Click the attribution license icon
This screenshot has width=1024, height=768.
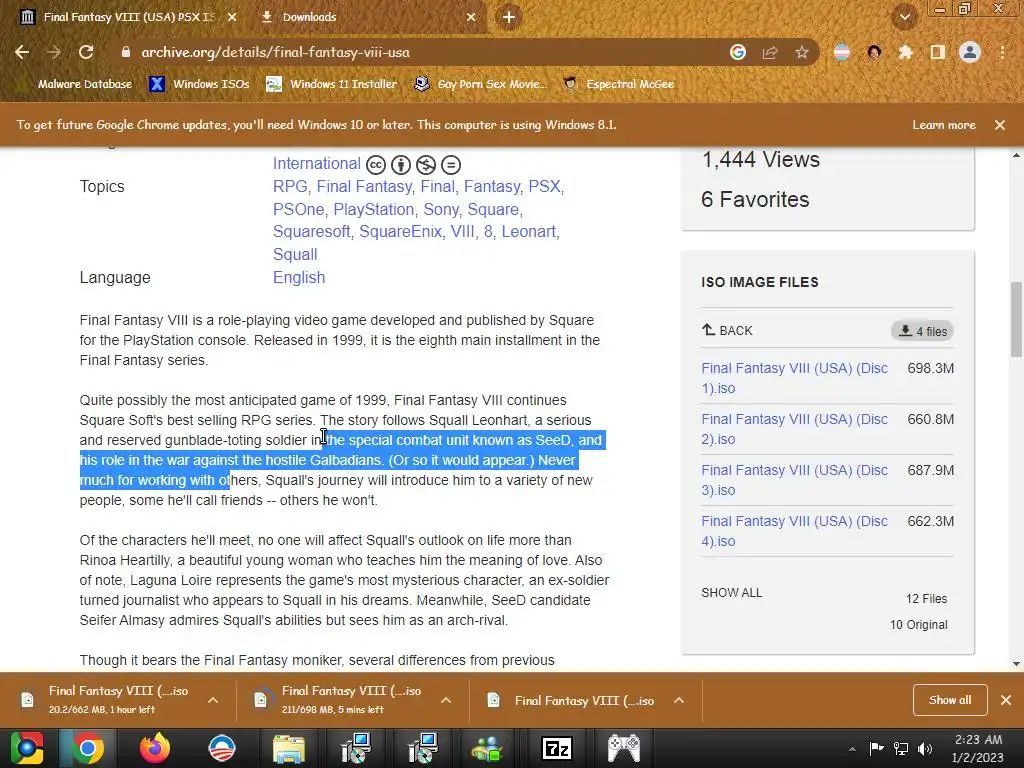pos(401,165)
